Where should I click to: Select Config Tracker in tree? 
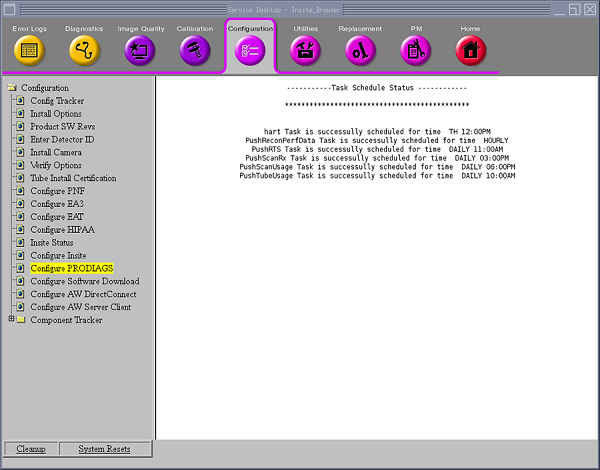pyautogui.click(x=56, y=101)
